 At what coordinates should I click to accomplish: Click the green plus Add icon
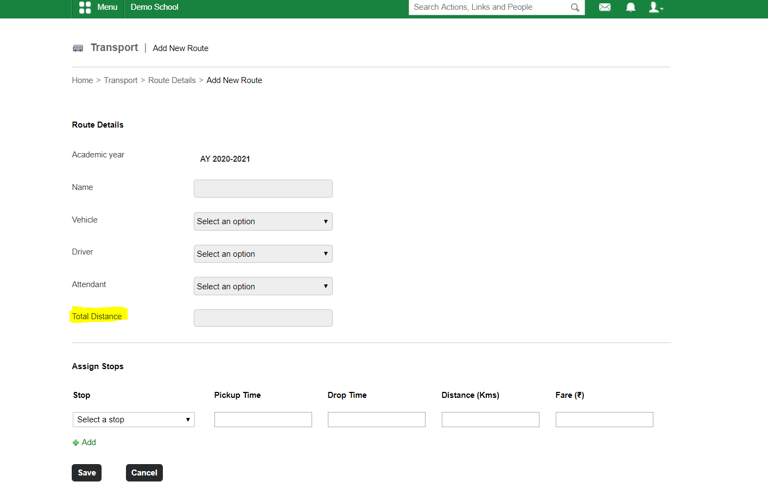pos(75,442)
